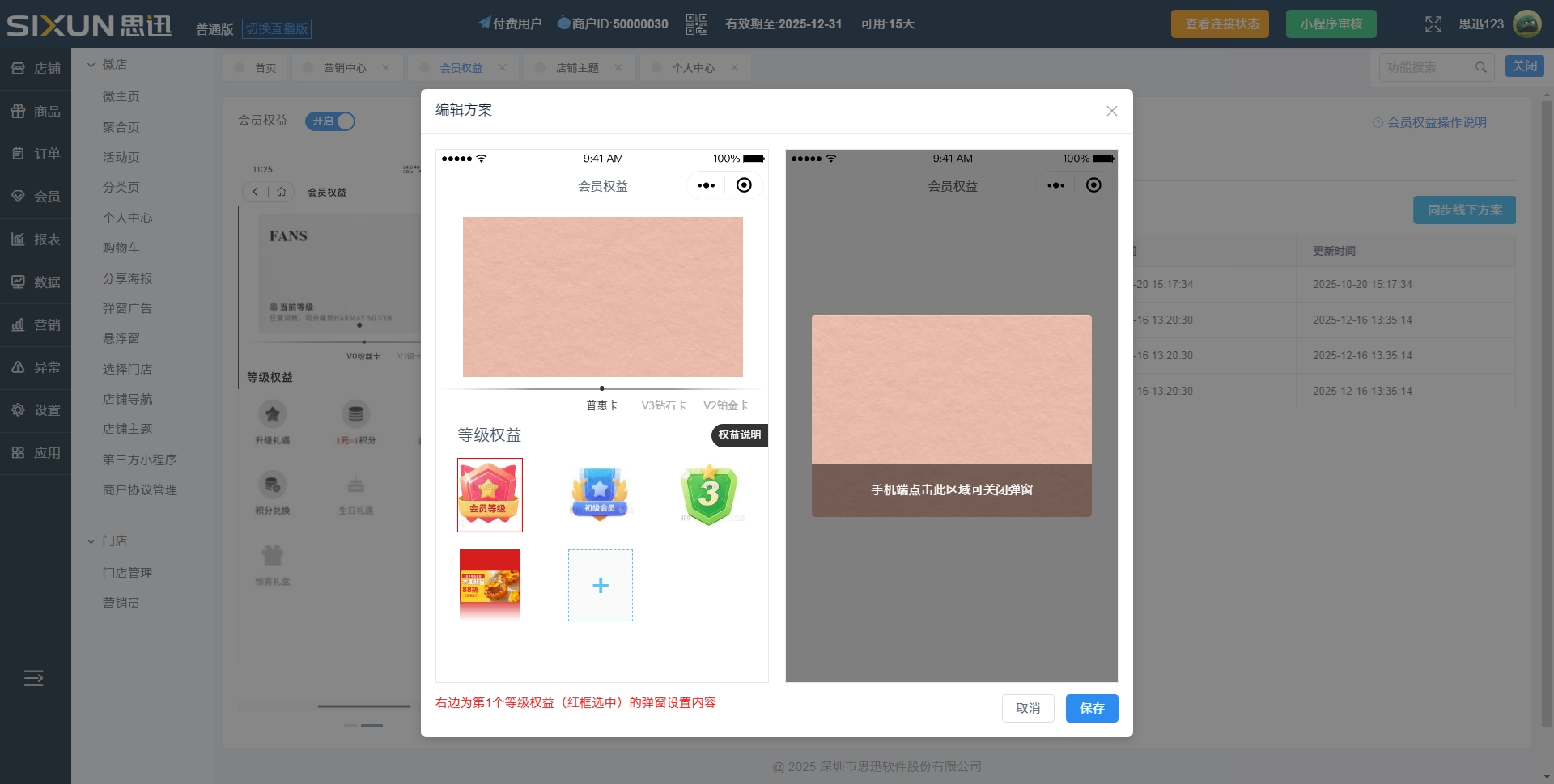The height and width of the screenshot is (784, 1554).
Task: Click the collapse sidebar menu icon
Action: point(34,678)
